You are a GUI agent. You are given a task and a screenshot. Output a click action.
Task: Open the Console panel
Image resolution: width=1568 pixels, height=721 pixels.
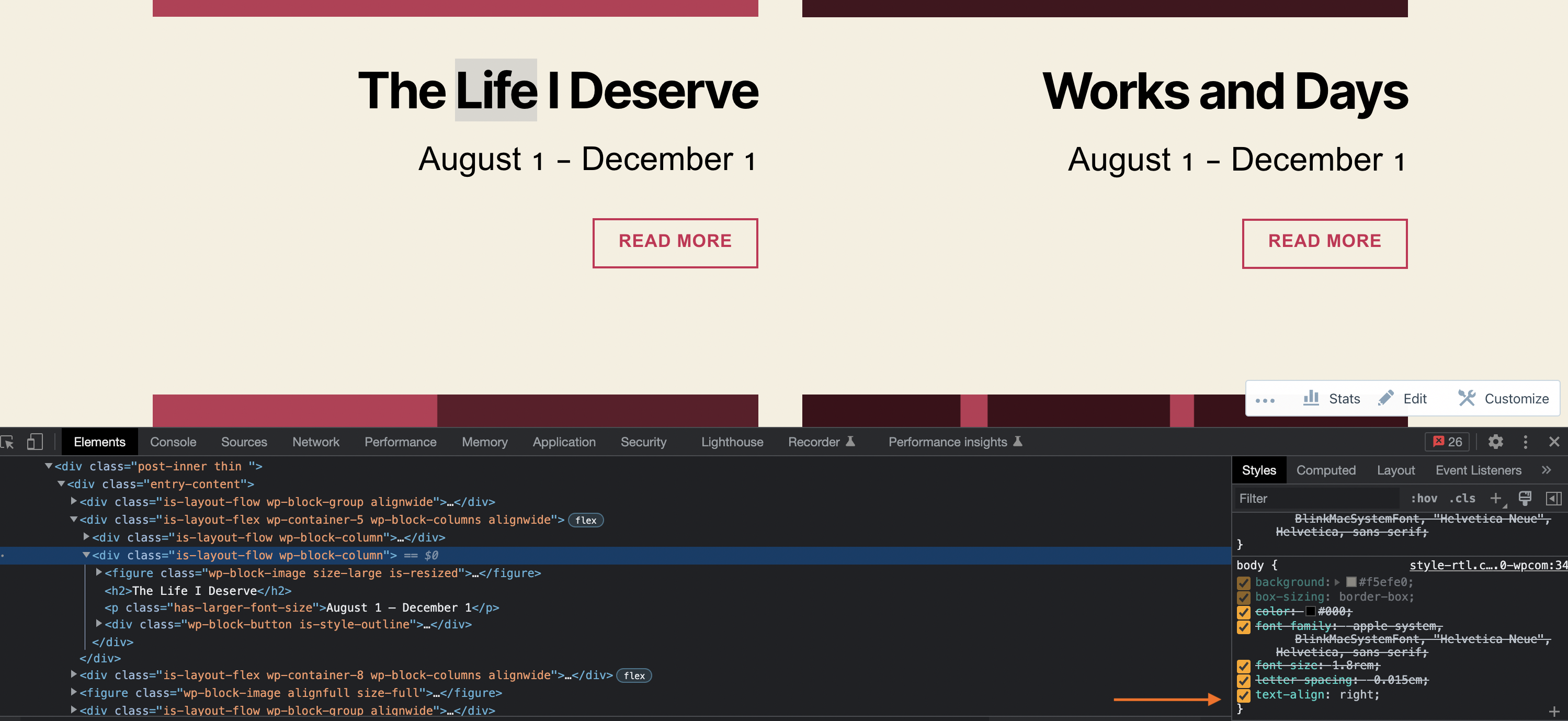pos(173,442)
